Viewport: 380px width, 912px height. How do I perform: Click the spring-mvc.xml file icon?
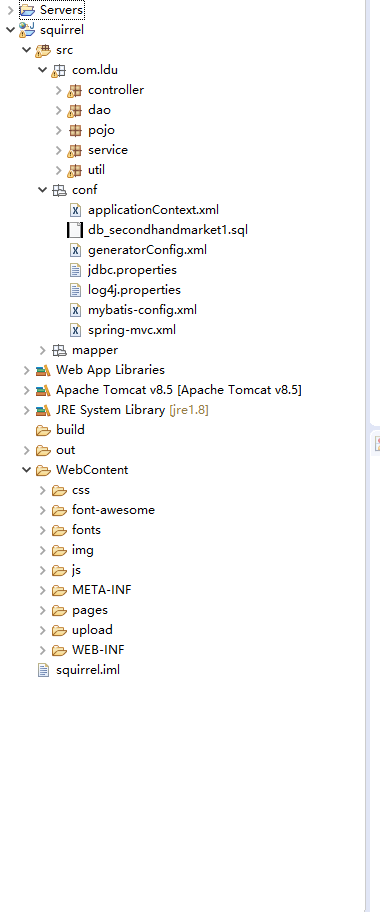pyautogui.click(x=75, y=330)
